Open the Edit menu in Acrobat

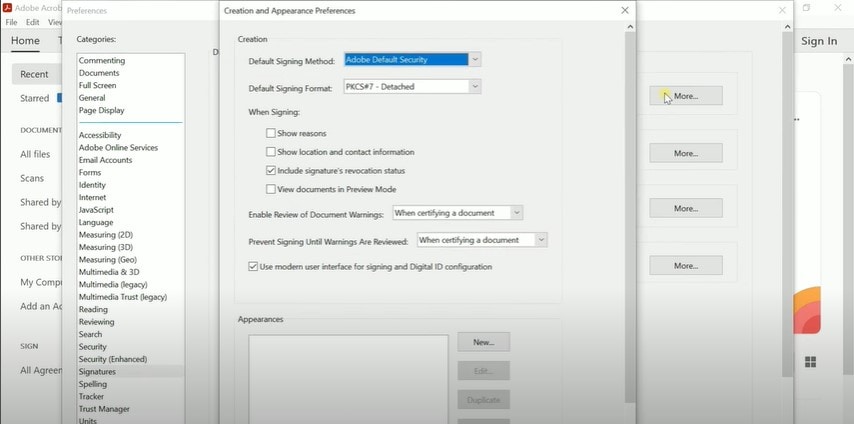click(x=33, y=22)
